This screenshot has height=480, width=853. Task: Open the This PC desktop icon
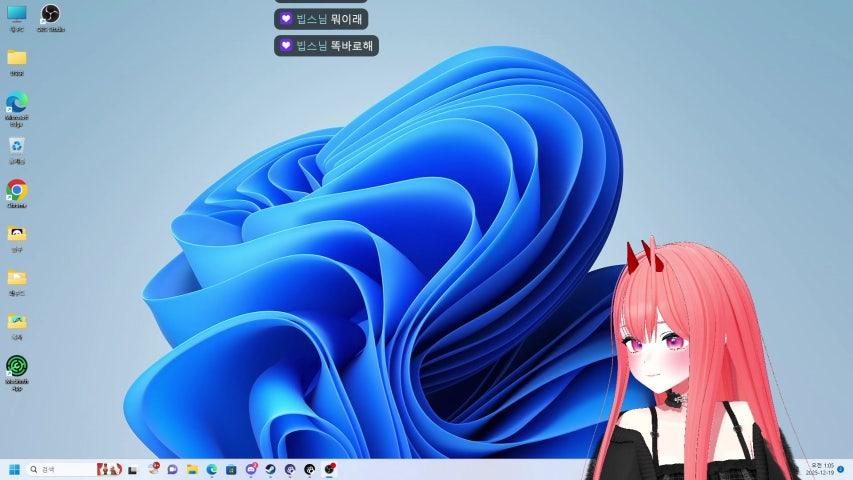[x=17, y=15]
